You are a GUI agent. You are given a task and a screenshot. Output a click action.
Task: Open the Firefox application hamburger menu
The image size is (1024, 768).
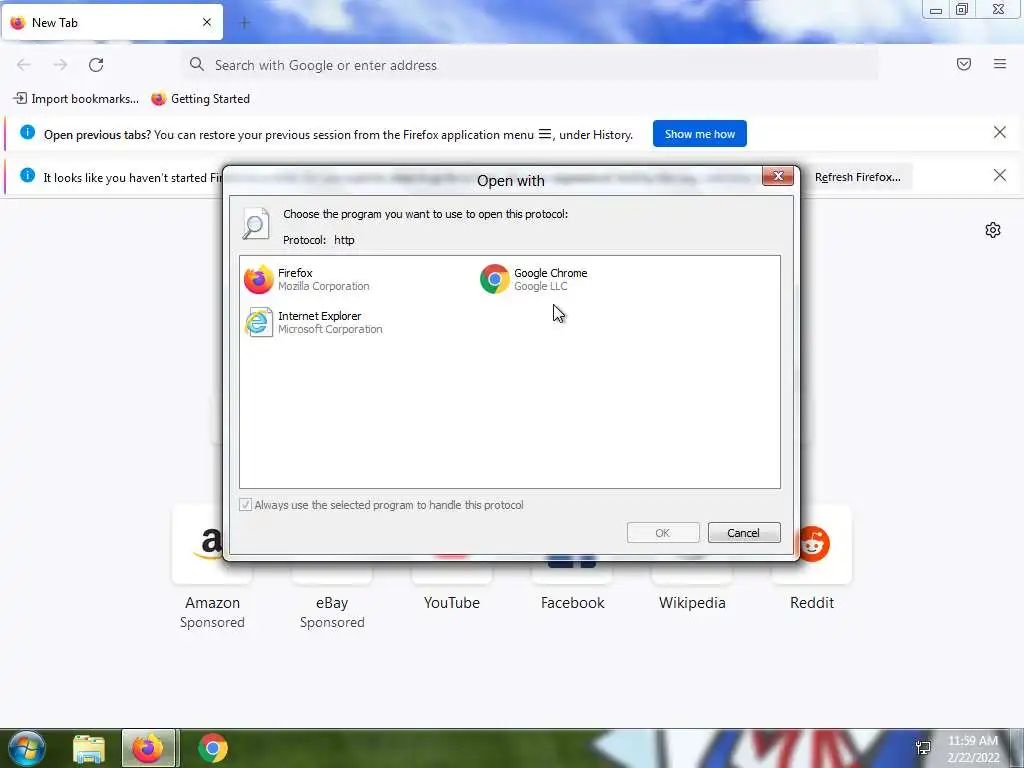coord(1000,64)
